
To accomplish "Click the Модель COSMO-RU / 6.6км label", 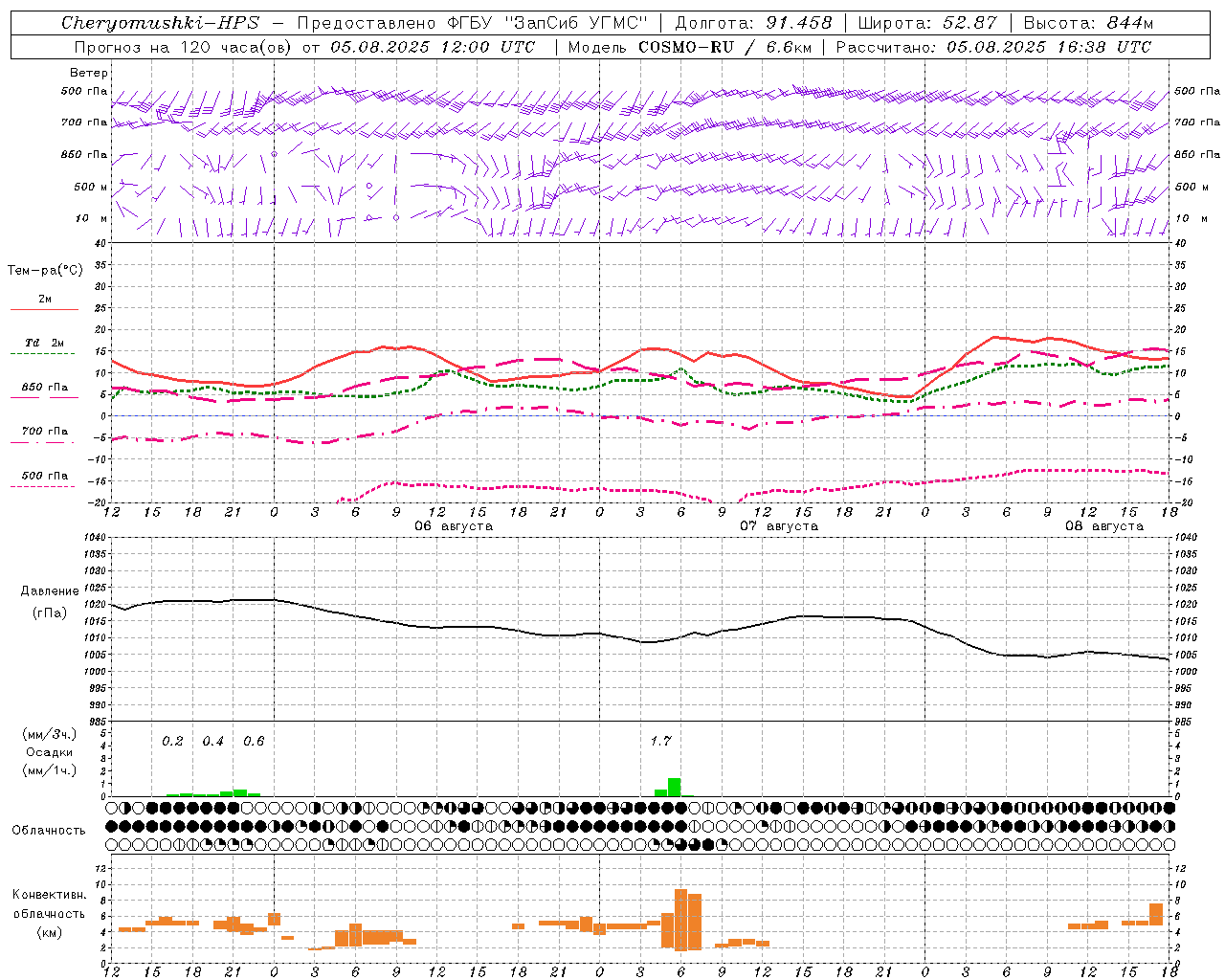I will (x=690, y=47).
